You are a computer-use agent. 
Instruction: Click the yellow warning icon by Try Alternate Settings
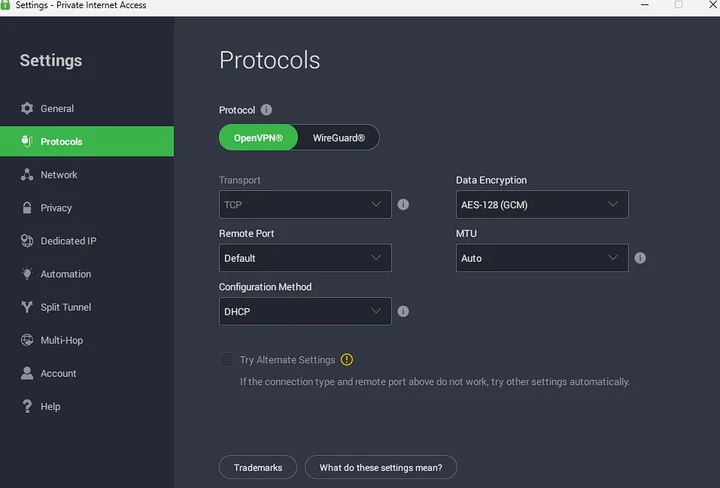pos(347,360)
